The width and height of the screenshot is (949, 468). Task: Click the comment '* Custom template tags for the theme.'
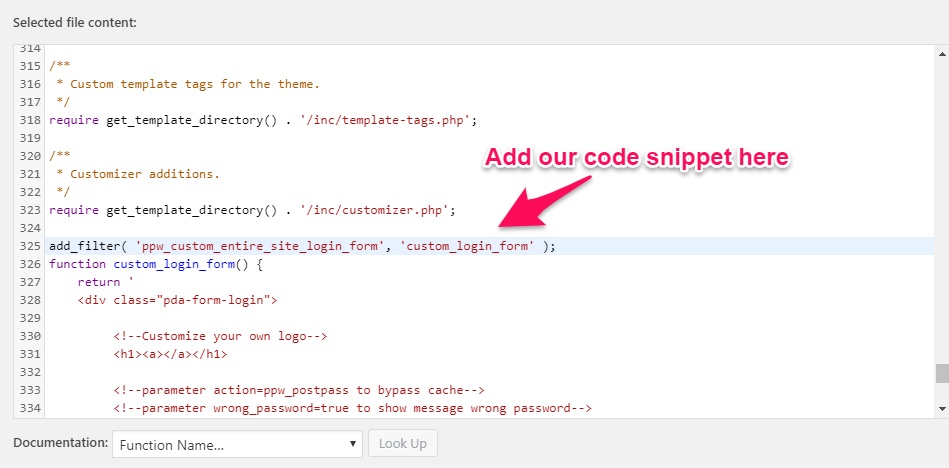(188, 84)
